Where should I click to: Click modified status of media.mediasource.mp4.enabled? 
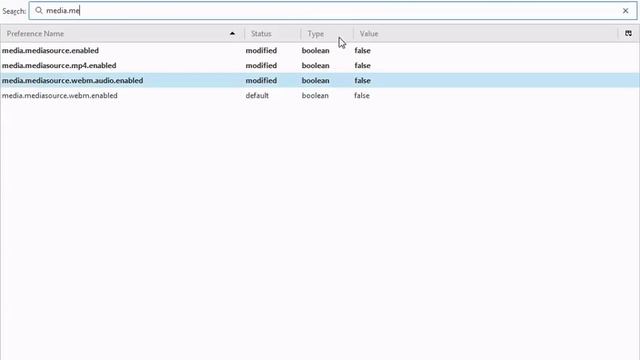click(x=261, y=66)
